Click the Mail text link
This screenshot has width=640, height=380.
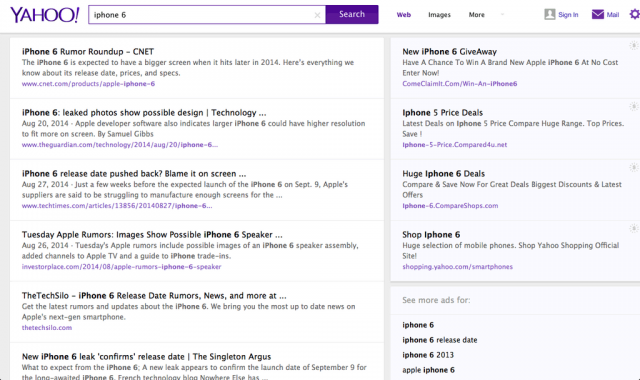[x=613, y=15]
